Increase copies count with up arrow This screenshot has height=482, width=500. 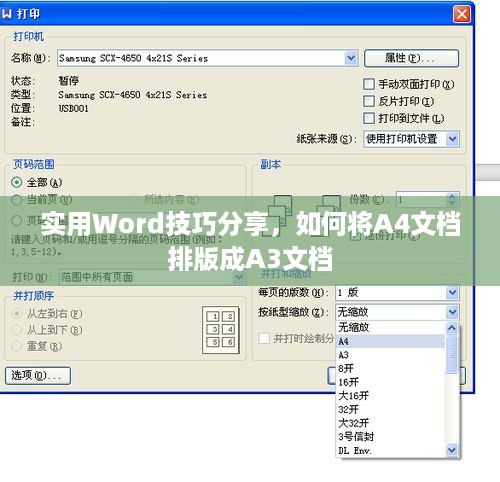click(452, 196)
